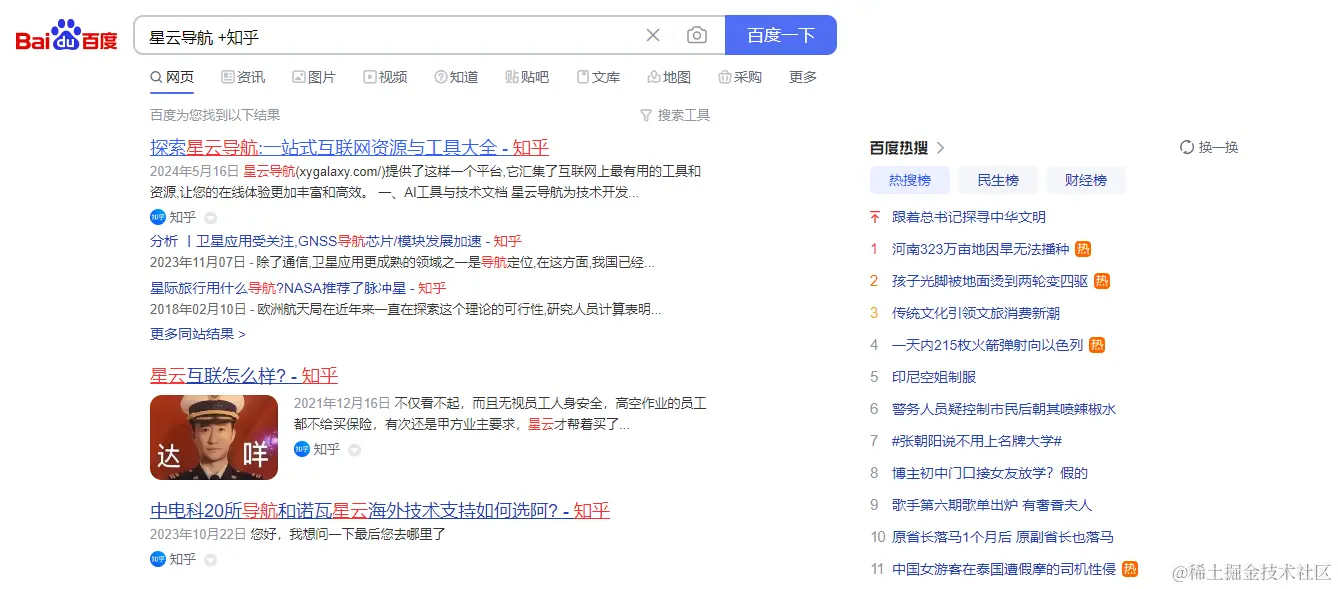Click inside the search input field

click(x=390, y=37)
